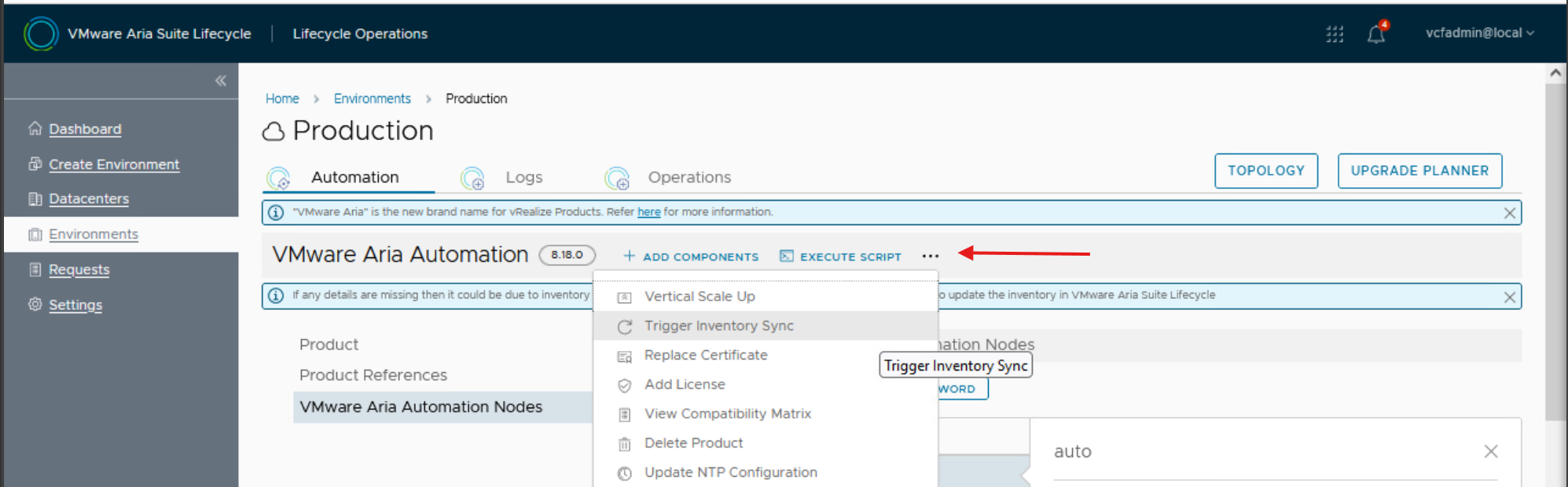
Task: Click the VMware Aria Suite Lifecycle logo
Action: pos(41,34)
